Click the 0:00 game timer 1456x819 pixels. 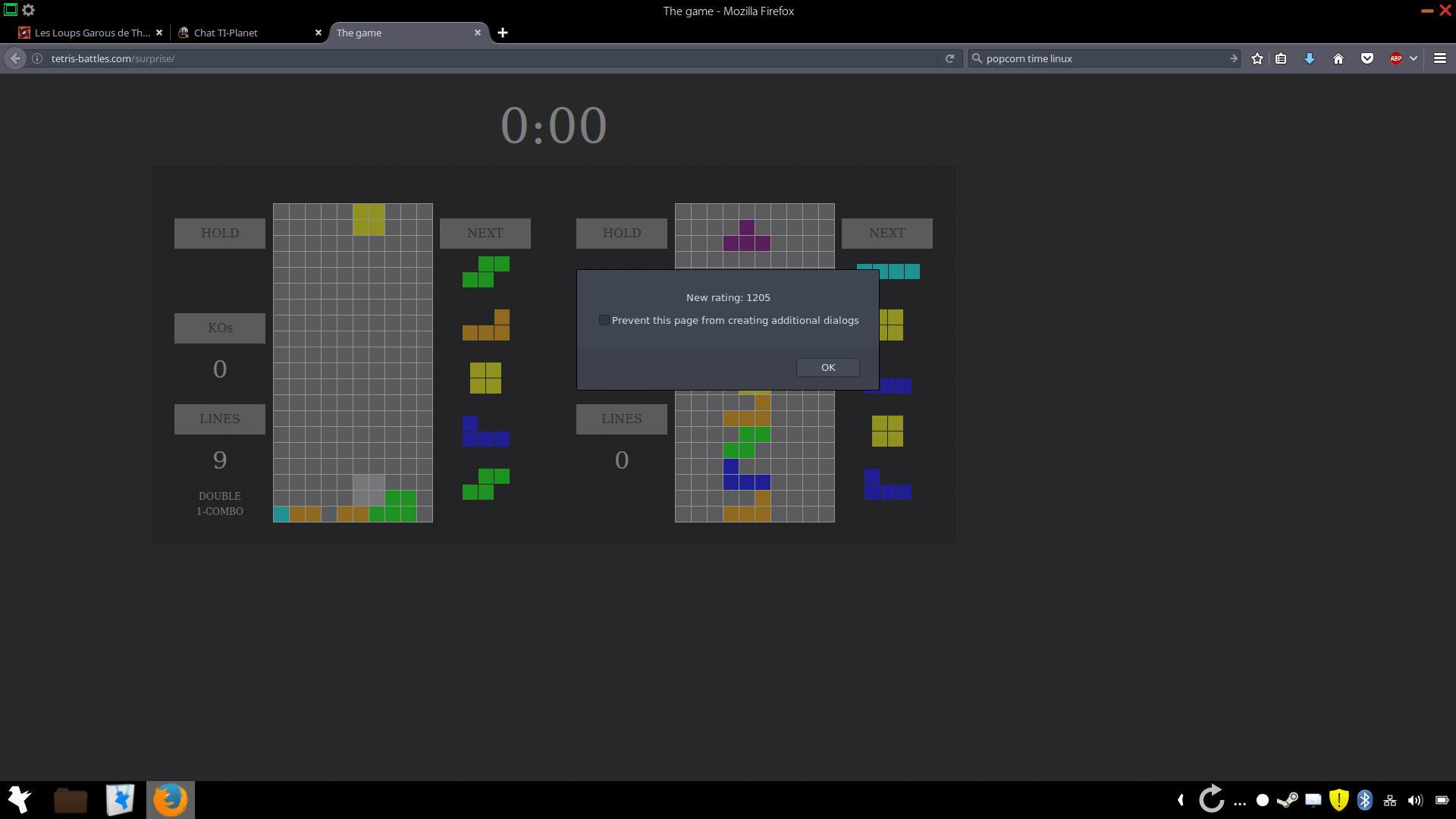coord(554,126)
